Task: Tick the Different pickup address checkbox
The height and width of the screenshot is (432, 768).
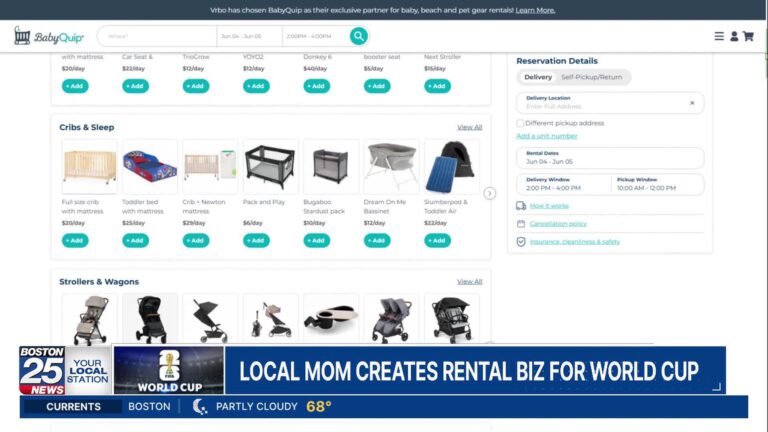Action: 520,123
